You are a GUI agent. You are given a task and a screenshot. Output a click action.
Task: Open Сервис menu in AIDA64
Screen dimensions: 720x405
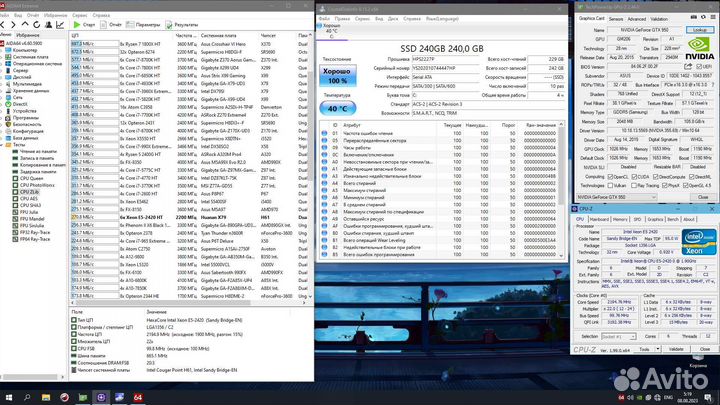79,15
